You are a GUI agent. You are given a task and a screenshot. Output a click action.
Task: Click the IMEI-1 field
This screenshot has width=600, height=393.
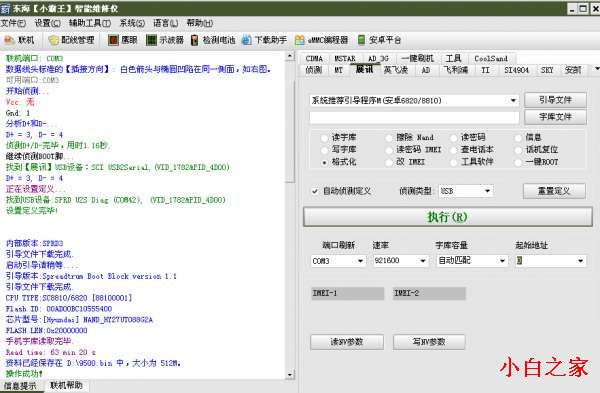pyautogui.click(x=347, y=294)
